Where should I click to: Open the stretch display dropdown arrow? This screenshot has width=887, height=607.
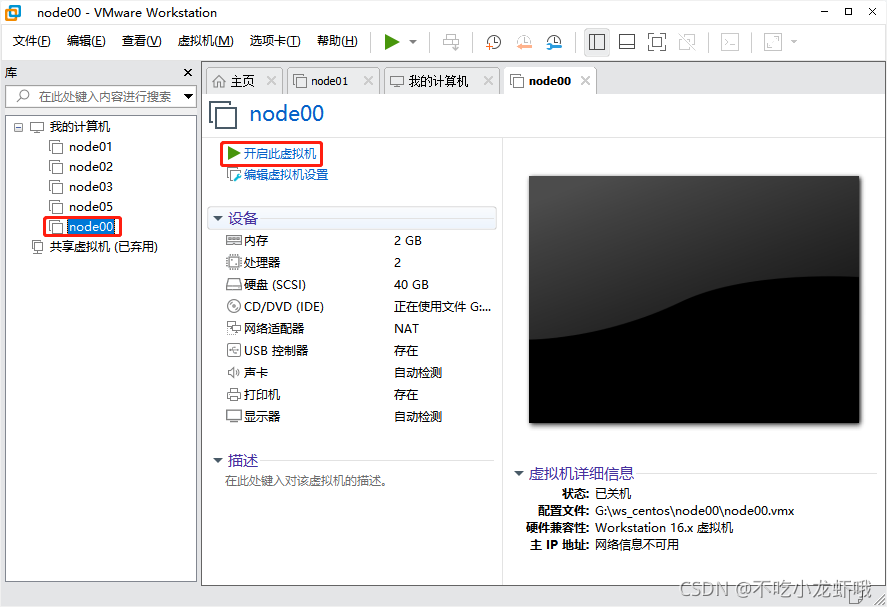[x=794, y=42]
